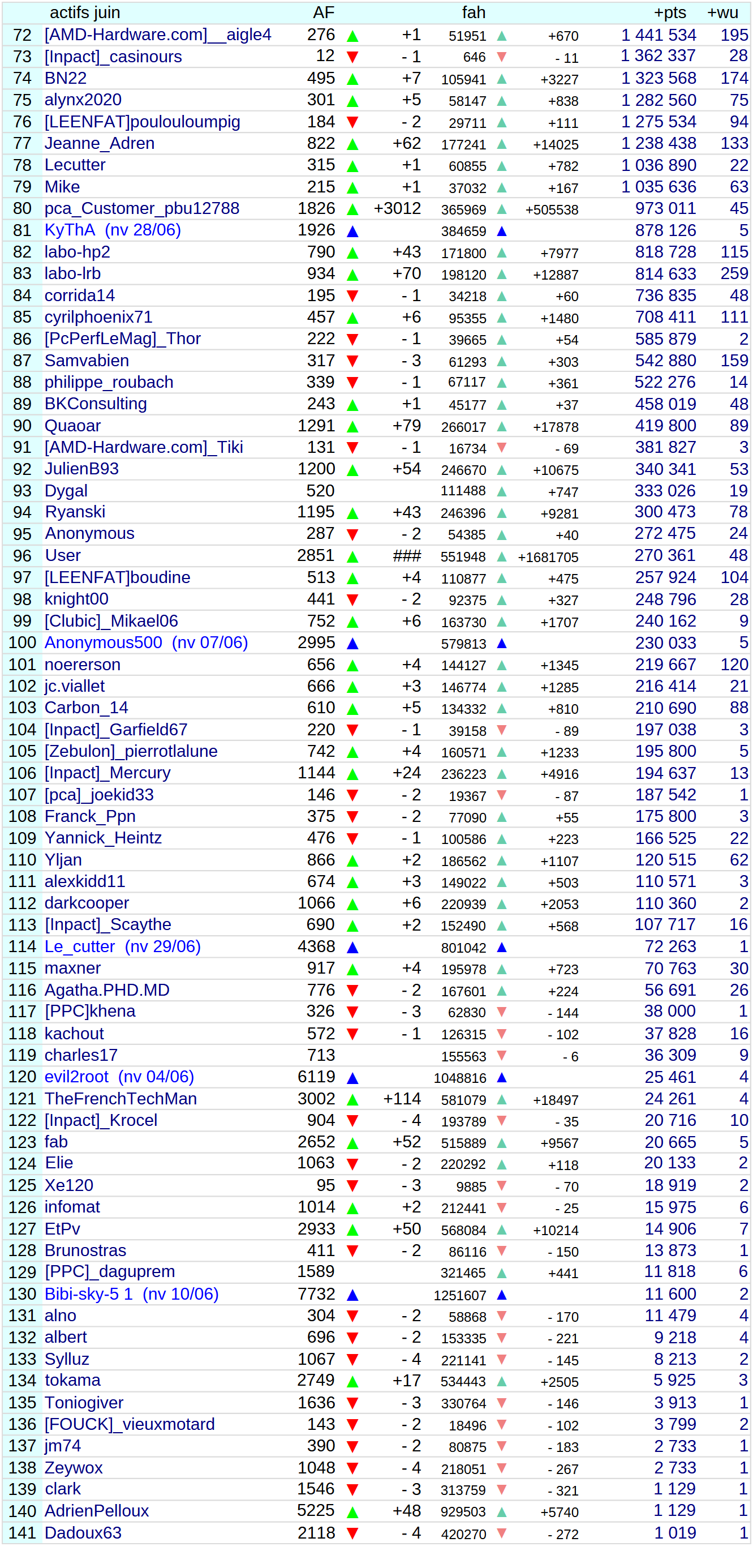
Task: Click red down arrow in Dadoux63 row
Action: (352, 1533)
